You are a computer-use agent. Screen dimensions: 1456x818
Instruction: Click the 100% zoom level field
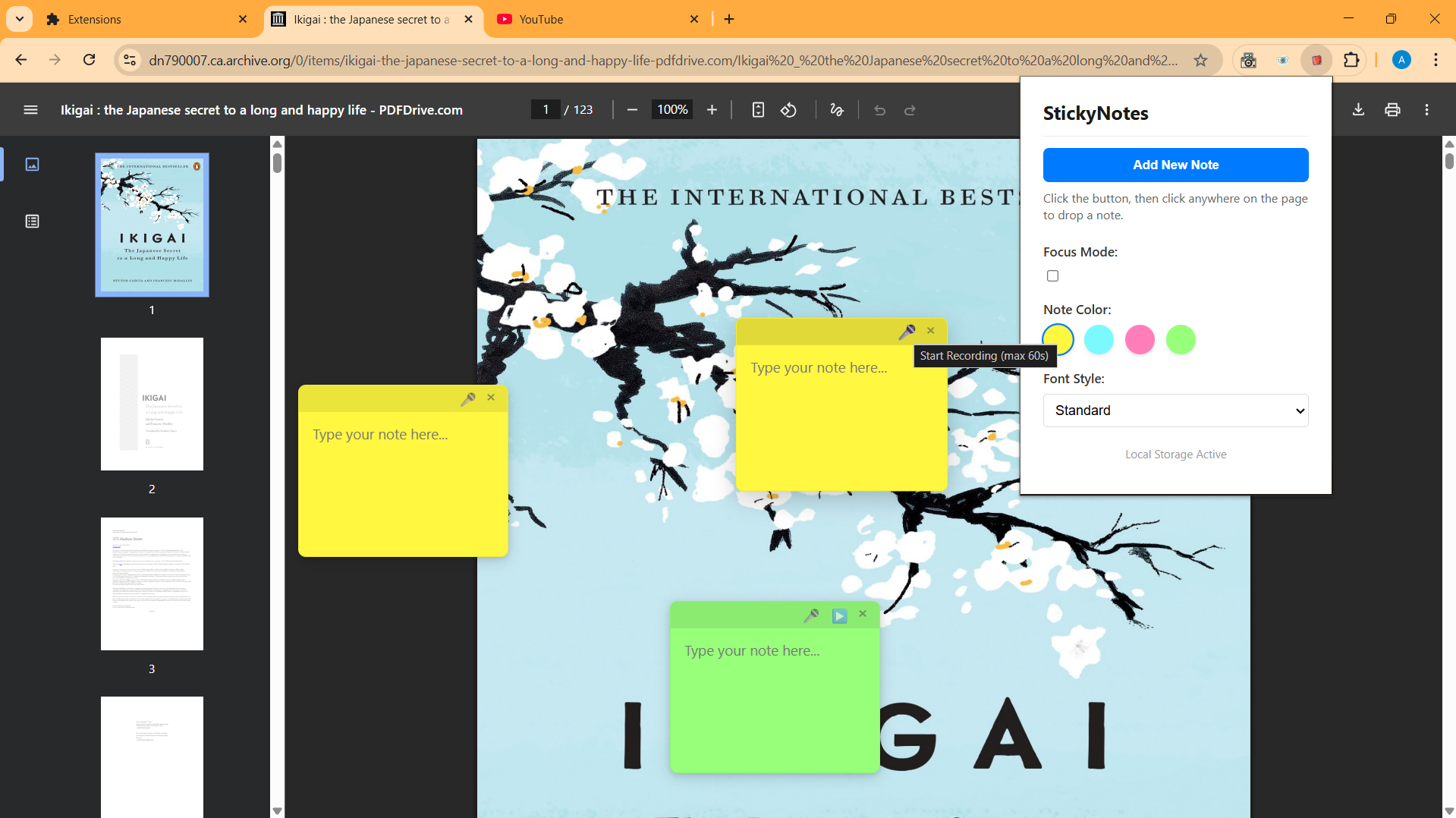672,110
